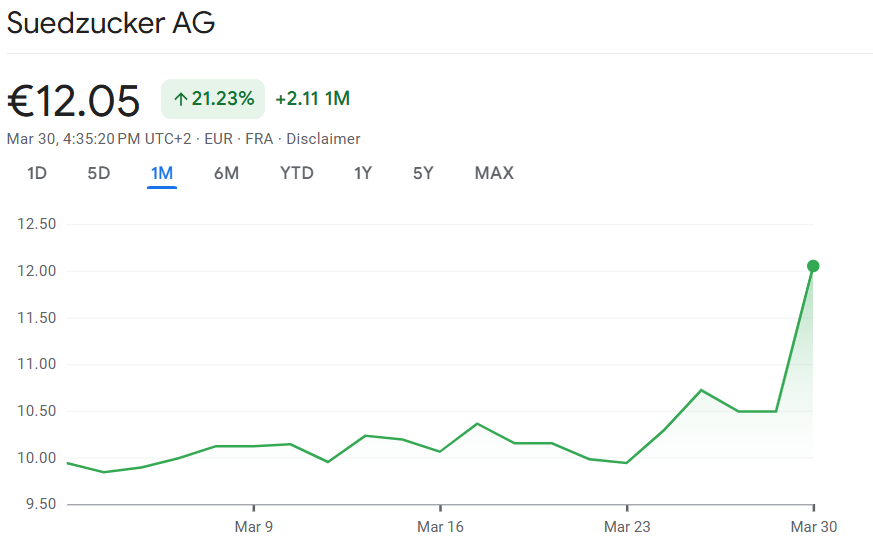Click the Mar 23 date axis label

click(x=627, y=526)
